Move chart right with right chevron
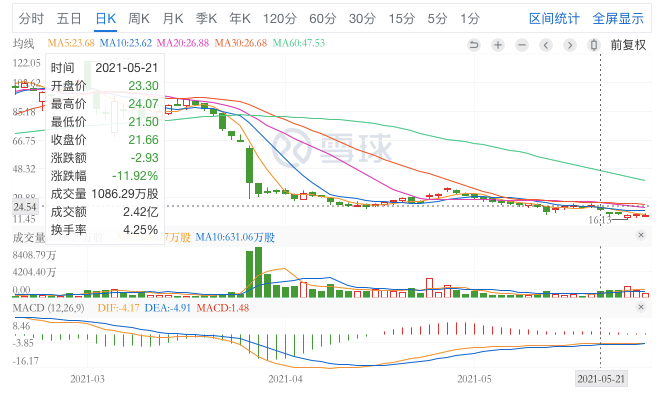This screenshot has width=668, height=394. coord(570,45)
